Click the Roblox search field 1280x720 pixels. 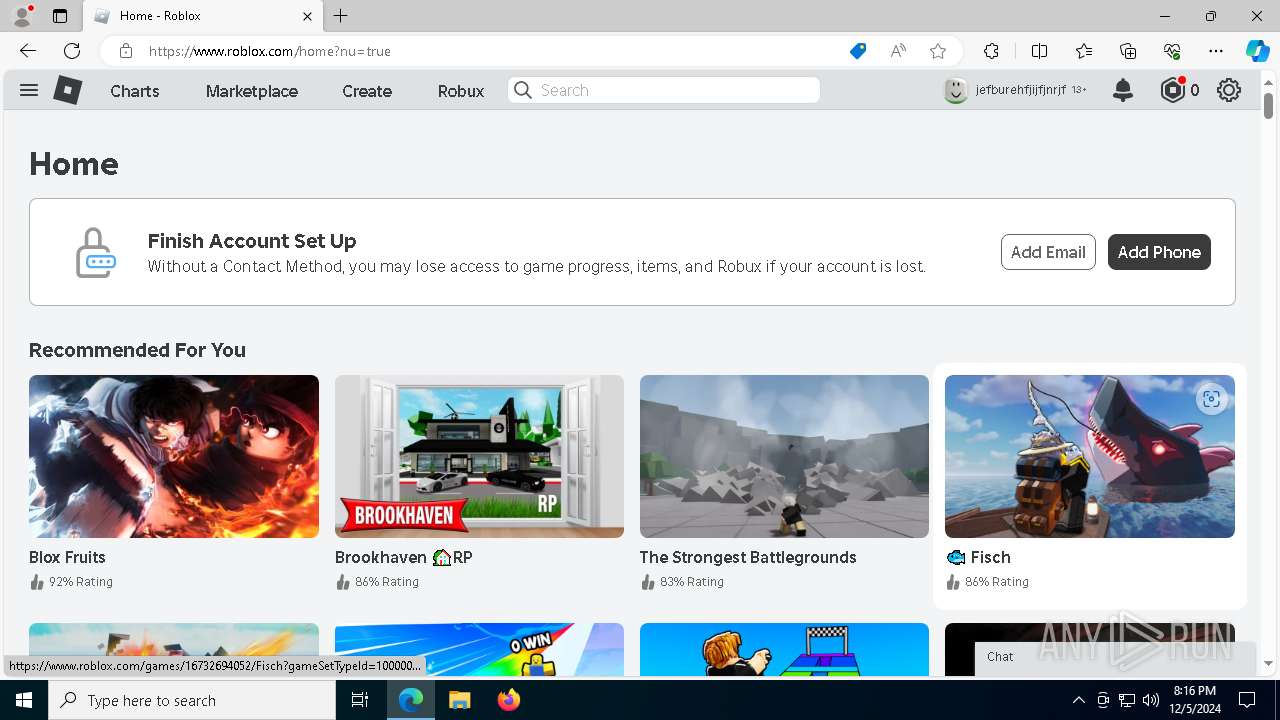pyautogui.click(x=664, y=90)
